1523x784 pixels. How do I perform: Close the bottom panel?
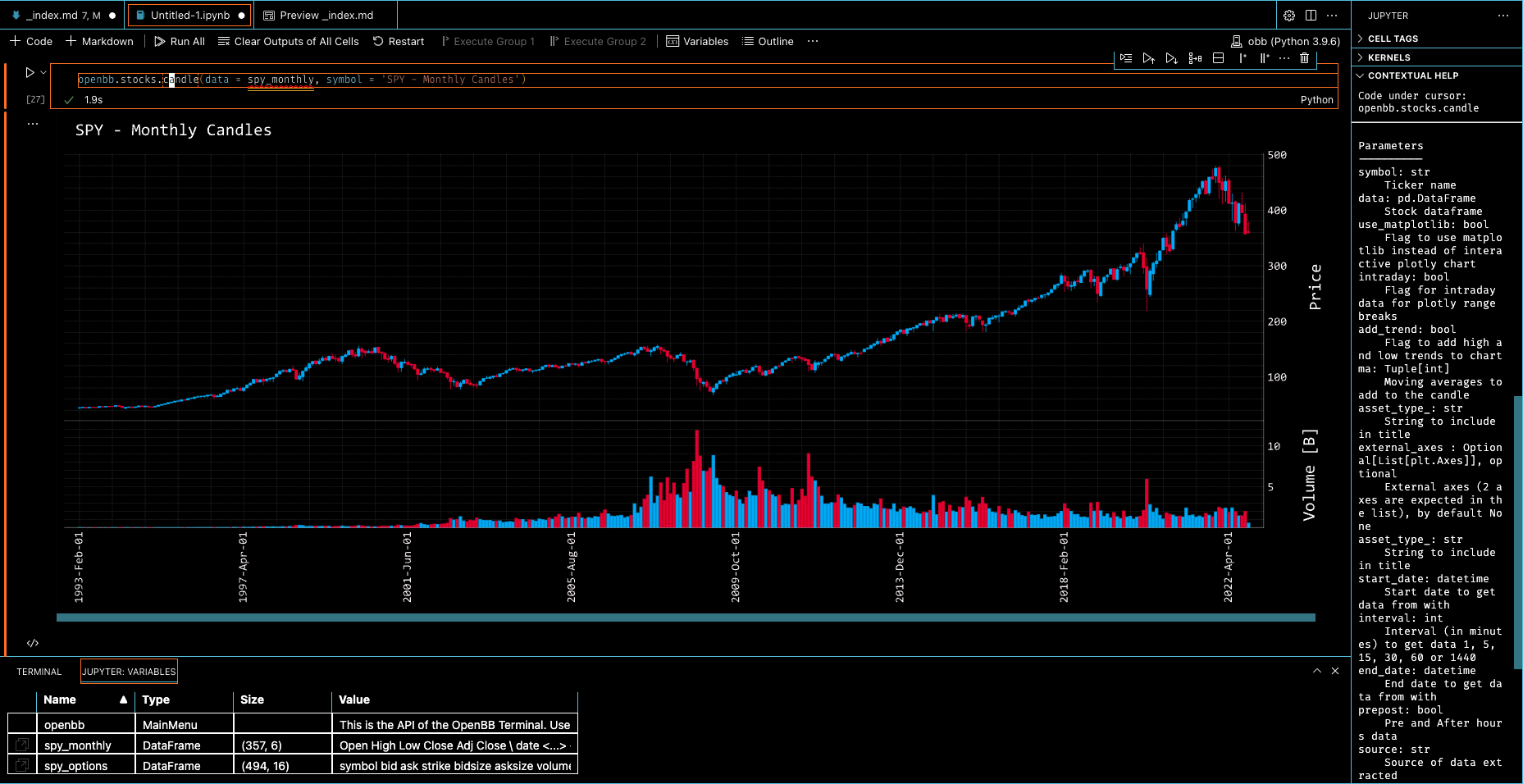tap(1335, 671)
